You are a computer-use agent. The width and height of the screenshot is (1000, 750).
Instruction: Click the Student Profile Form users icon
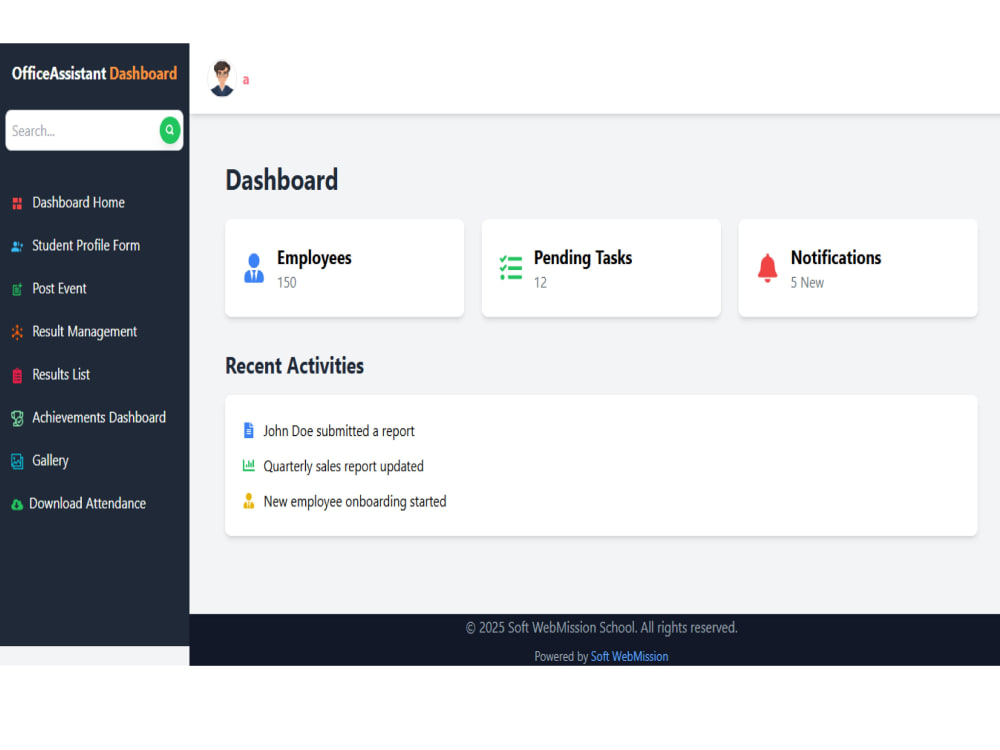pyautogui.click(x=17, y=246)
